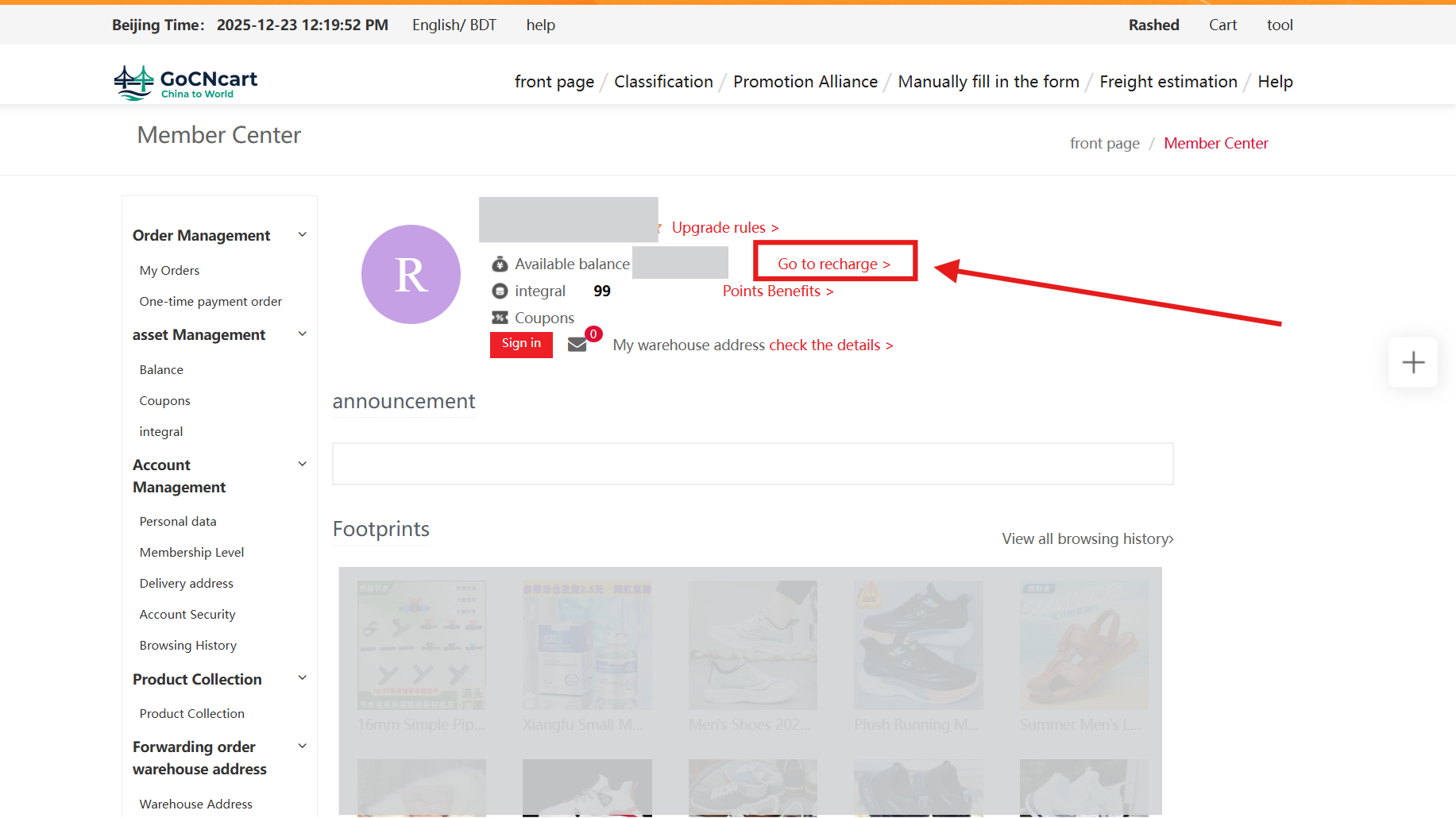Click the purple R profile avatar
This screenshot has height=818, width=1456.
click(411, 275)
